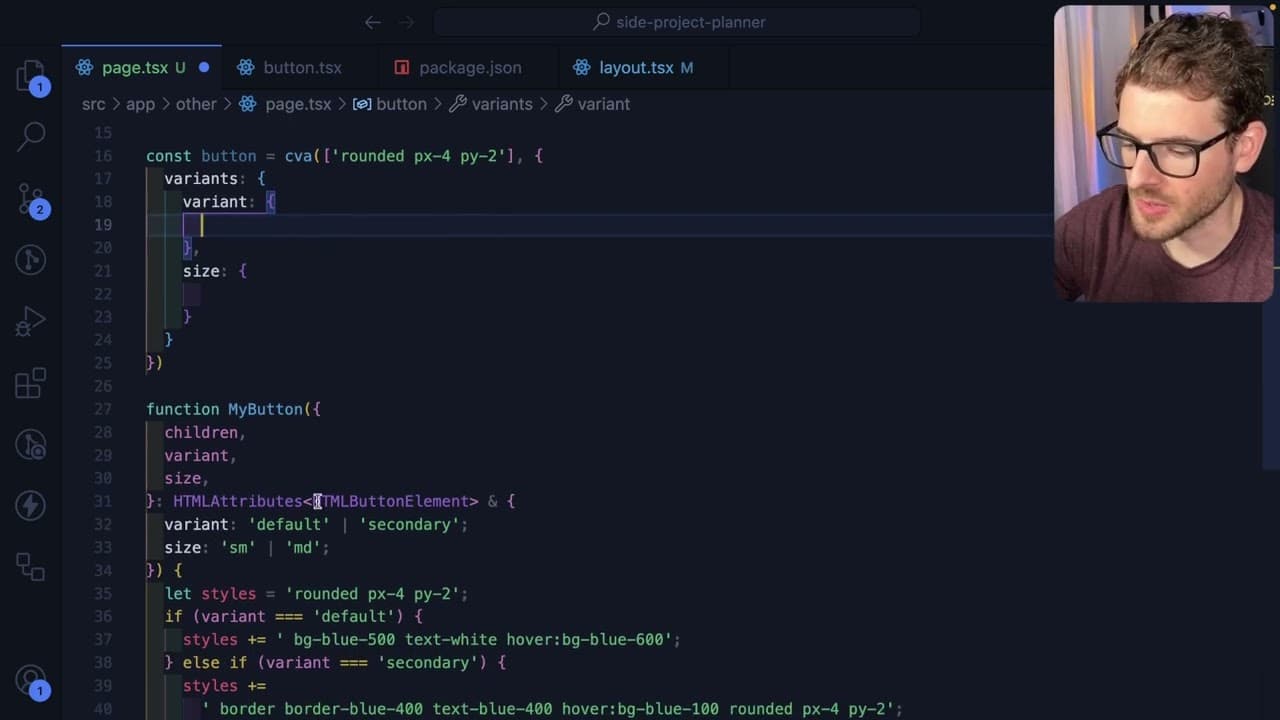Click the unsaved dot on page.tsx tab
This screenshot has width=1280, height=720.
pos(204,68)
